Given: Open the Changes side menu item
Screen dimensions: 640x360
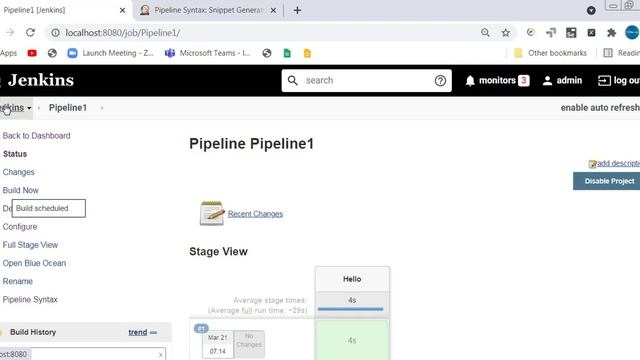Looking at the screenshot, I should tap(18, 172).
